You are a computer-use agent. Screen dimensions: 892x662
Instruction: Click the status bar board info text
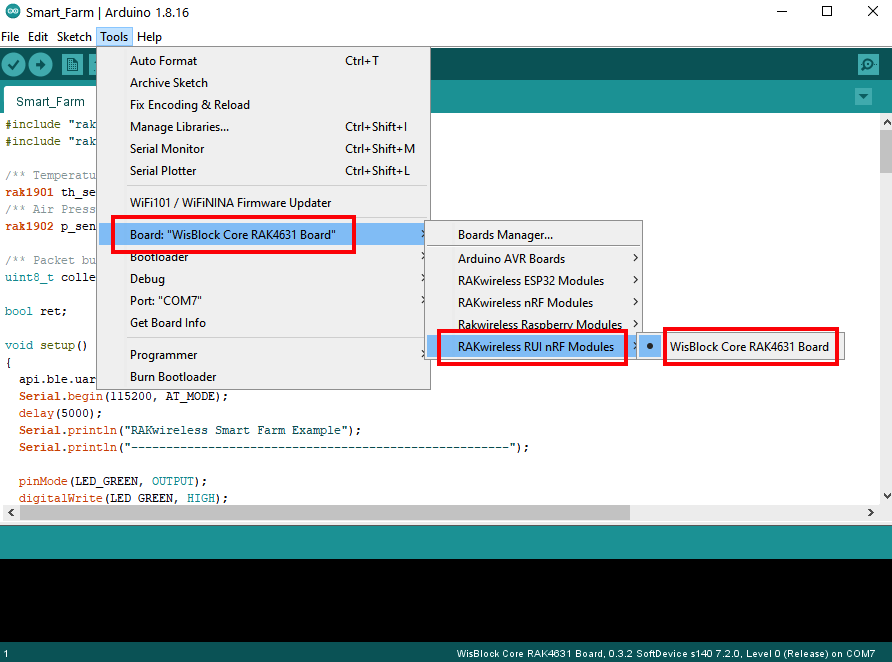666,653
